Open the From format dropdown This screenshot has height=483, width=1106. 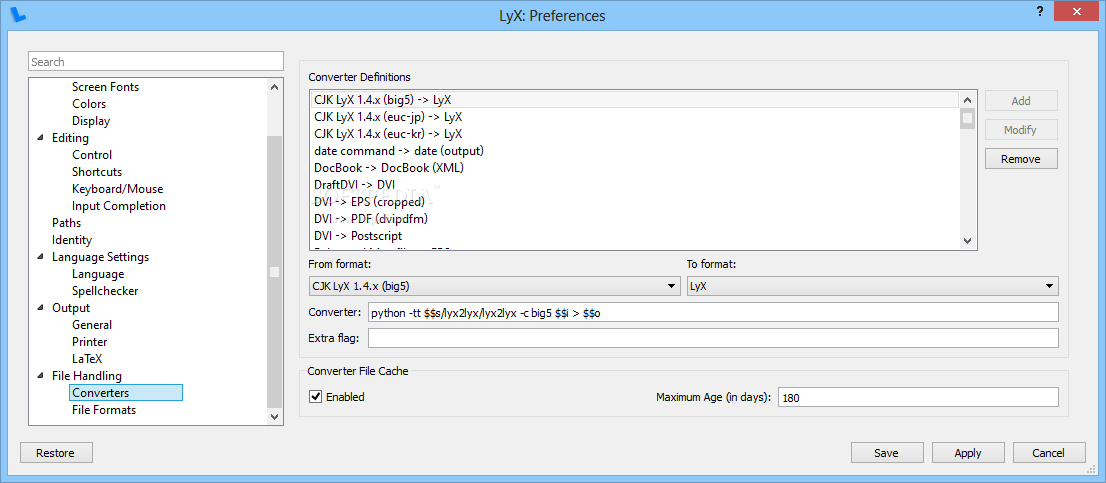(496, 286)
